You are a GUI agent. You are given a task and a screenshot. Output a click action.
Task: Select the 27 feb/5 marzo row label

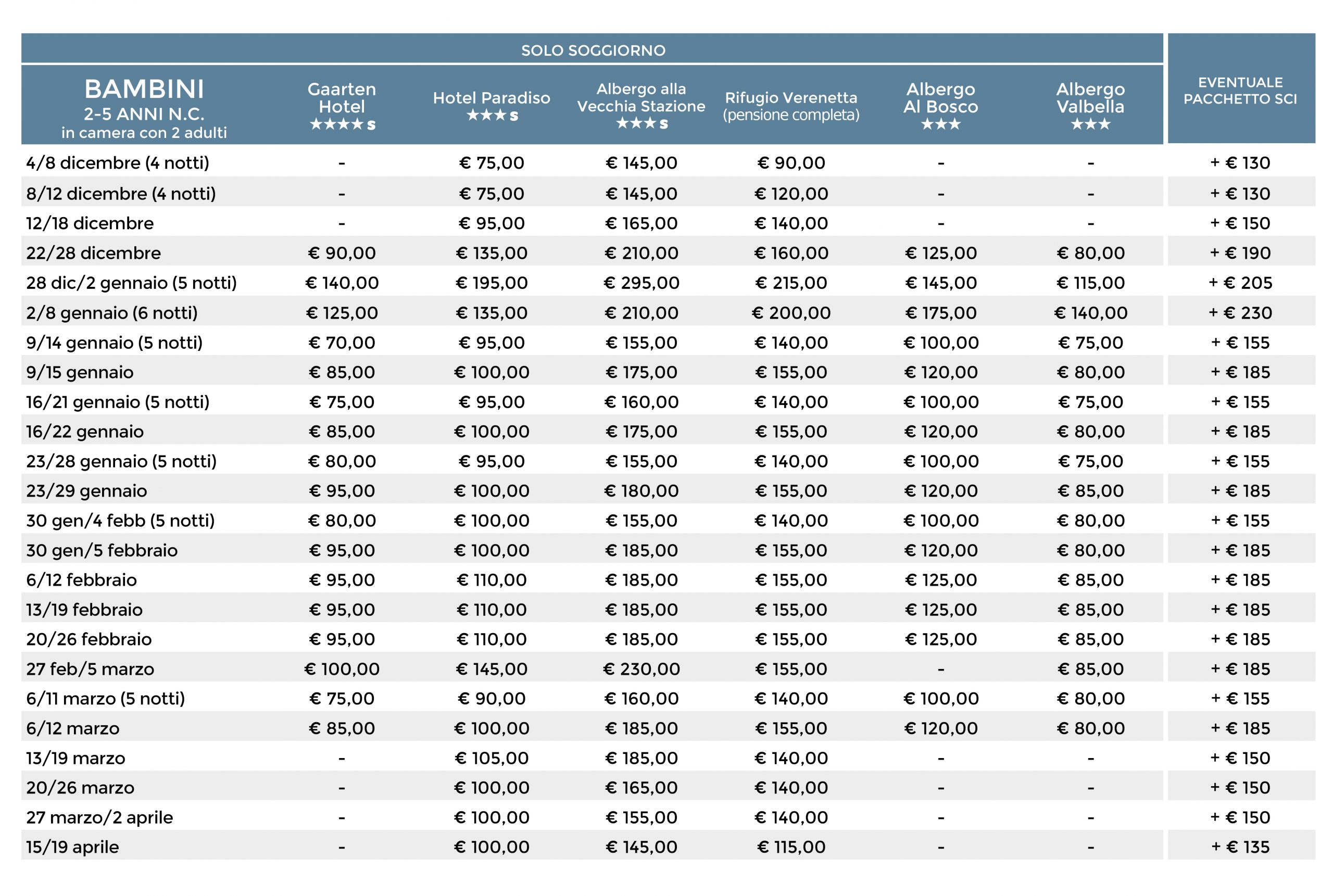[90, 668]
